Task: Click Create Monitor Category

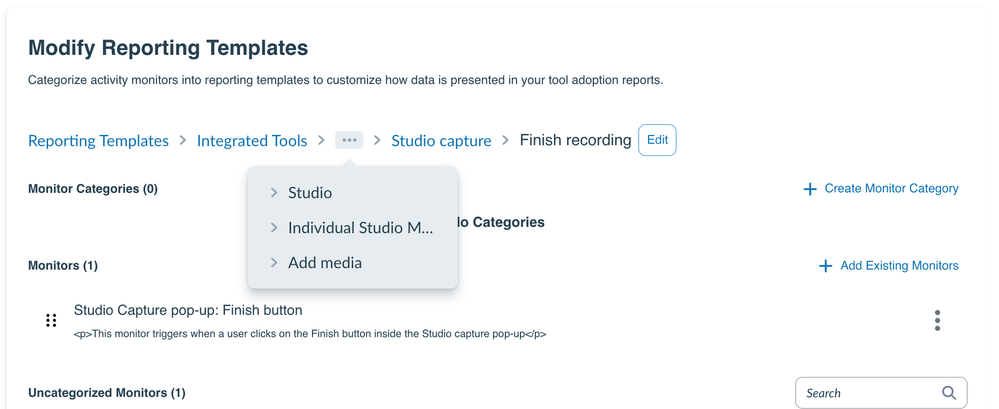Action: tap(880, 189)
